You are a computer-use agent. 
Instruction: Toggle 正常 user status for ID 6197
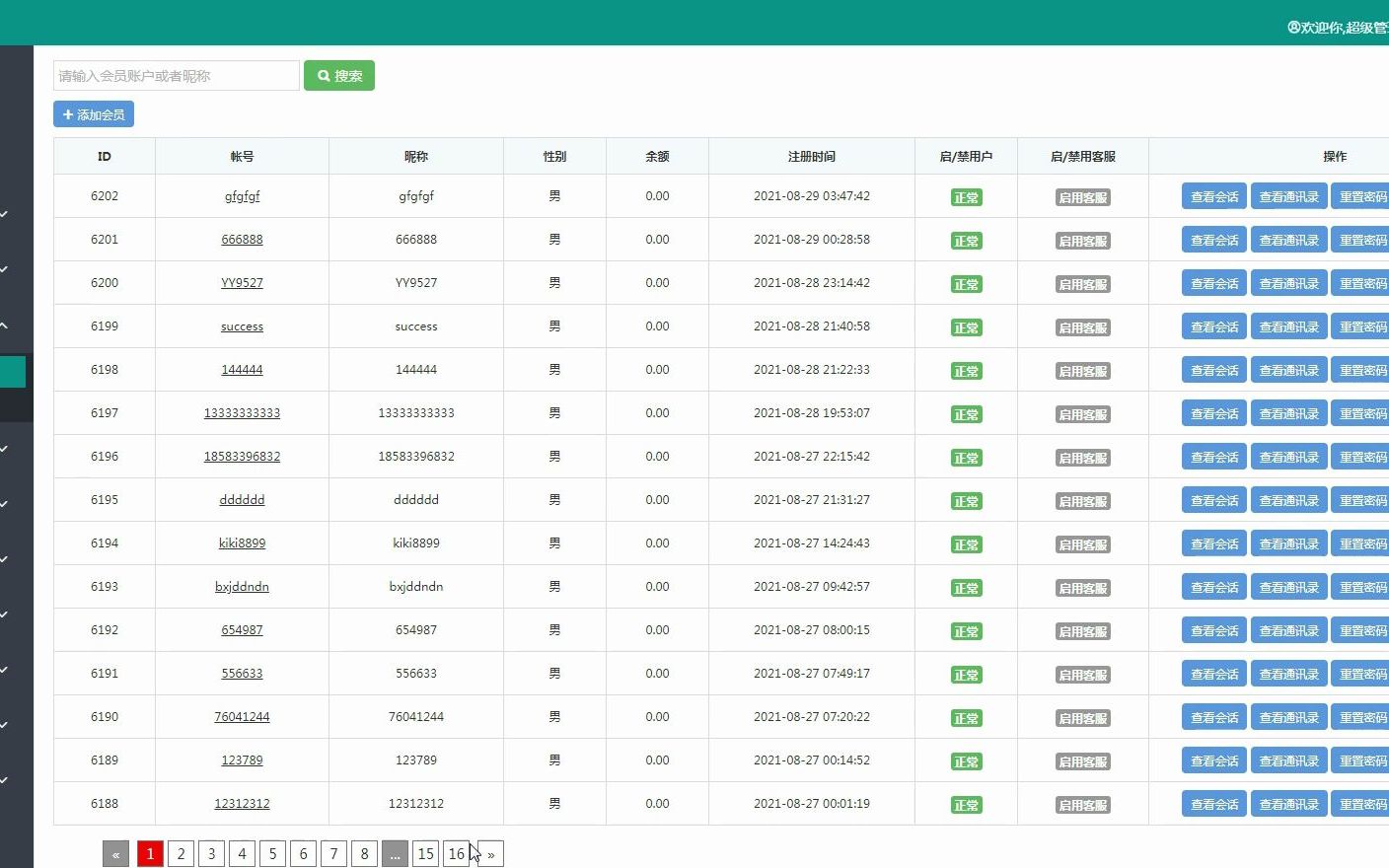pos(967,414)
